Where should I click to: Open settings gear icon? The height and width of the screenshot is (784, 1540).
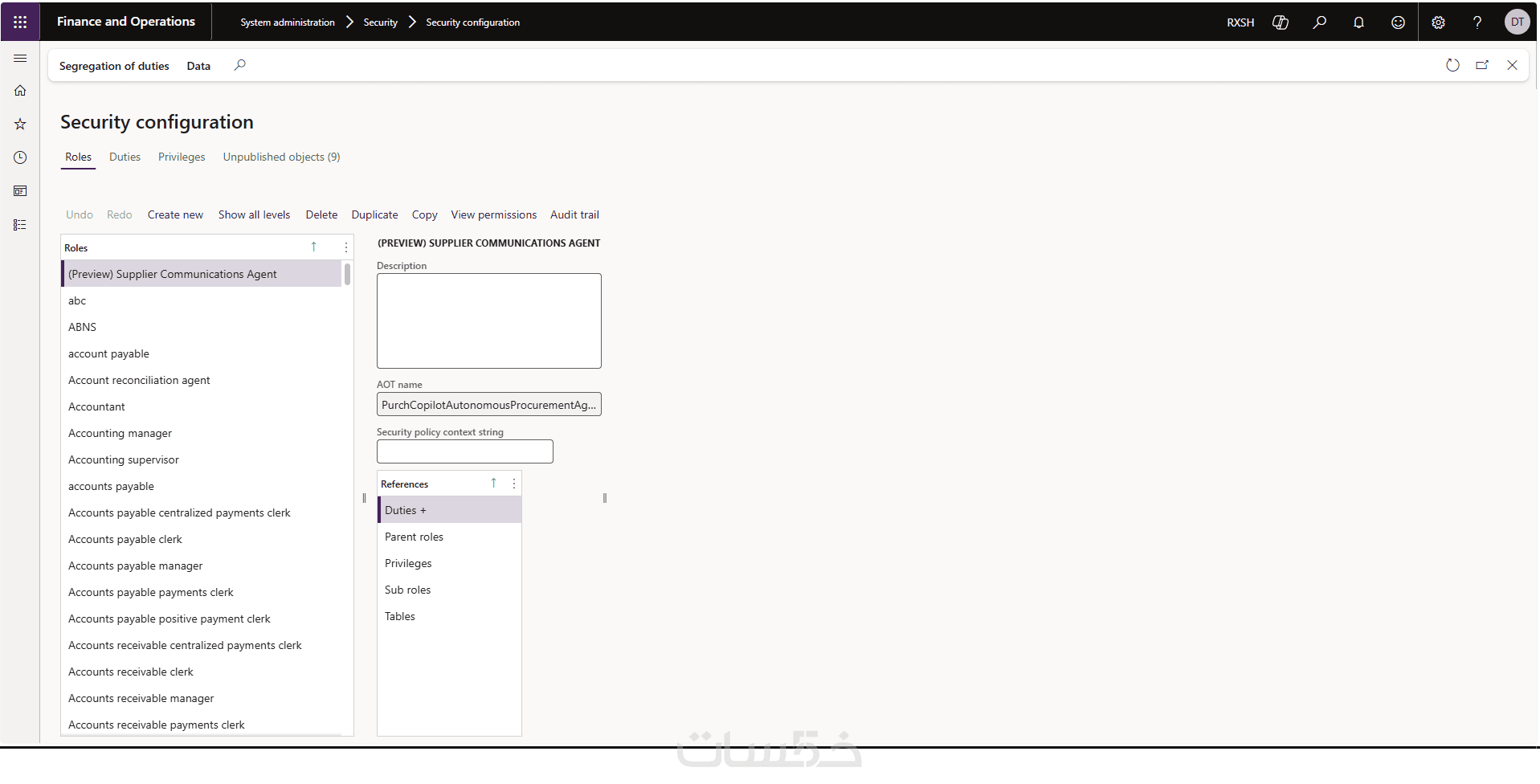[1438, 22]
